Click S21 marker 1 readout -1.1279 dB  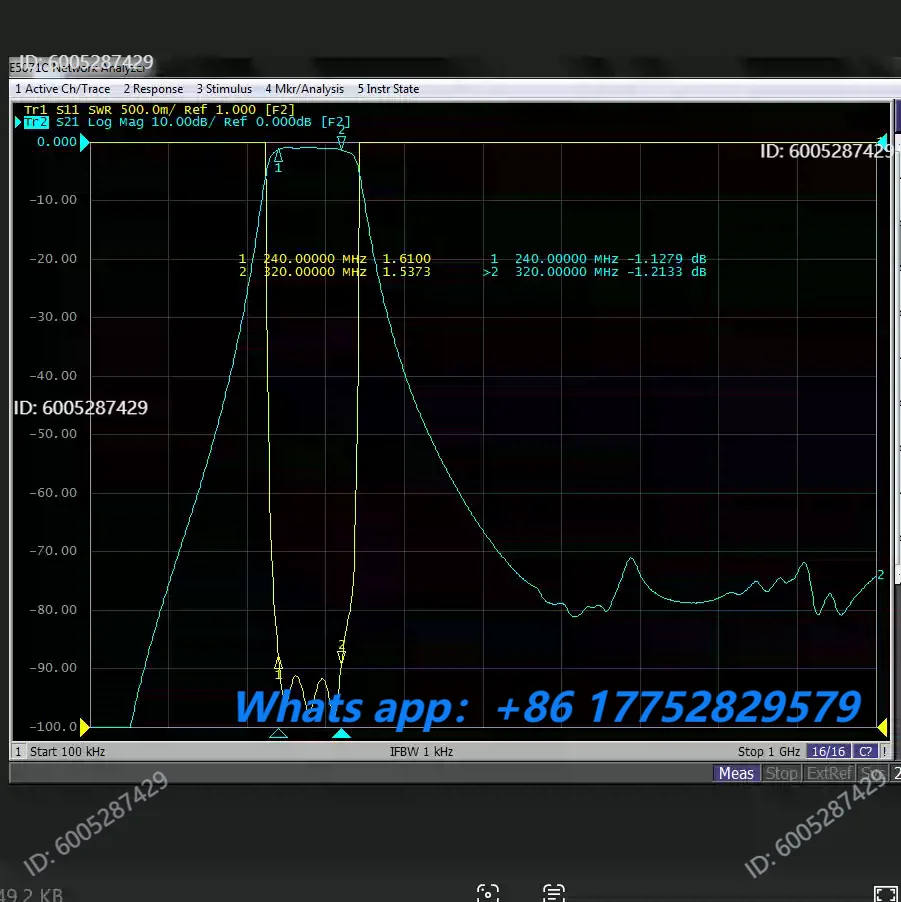[598, 259]
